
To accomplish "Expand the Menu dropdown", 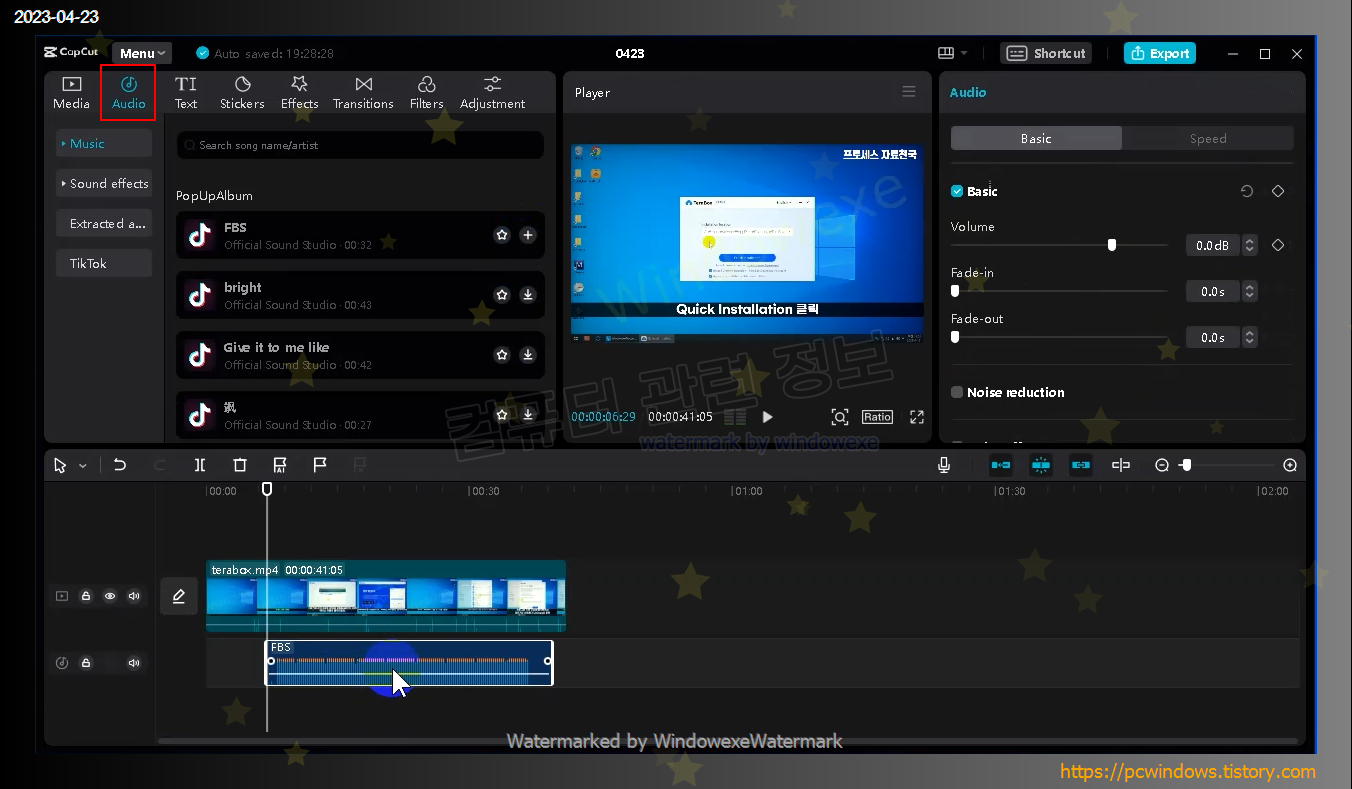I will 142,54.
